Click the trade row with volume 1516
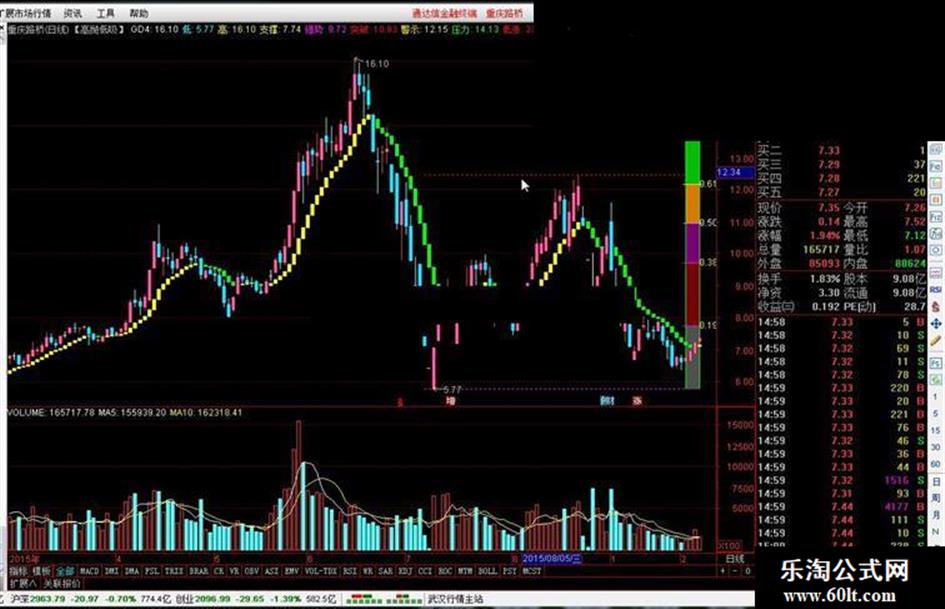 tap(841, 481)
